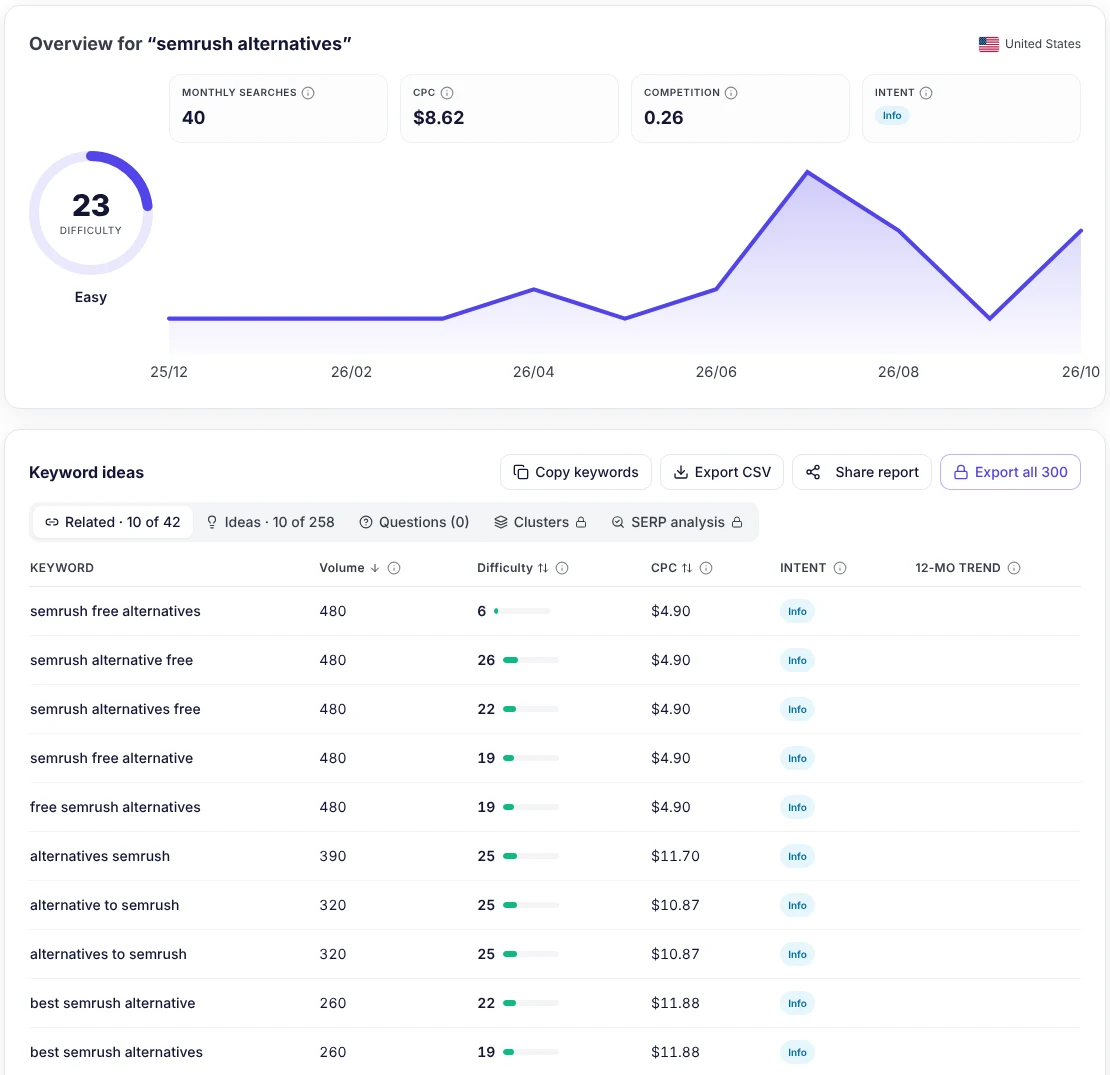Click keyword semrush free alternative
Viewport: 1110px width, 1075px height.
coord(111,758)
